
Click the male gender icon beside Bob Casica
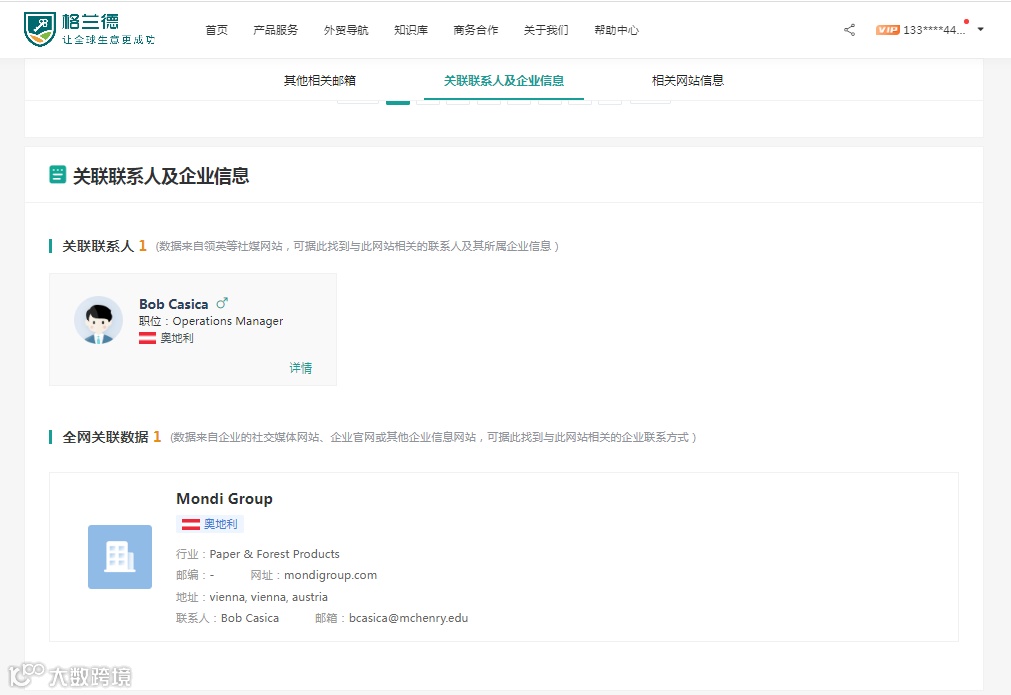click(x=222, y=303)
